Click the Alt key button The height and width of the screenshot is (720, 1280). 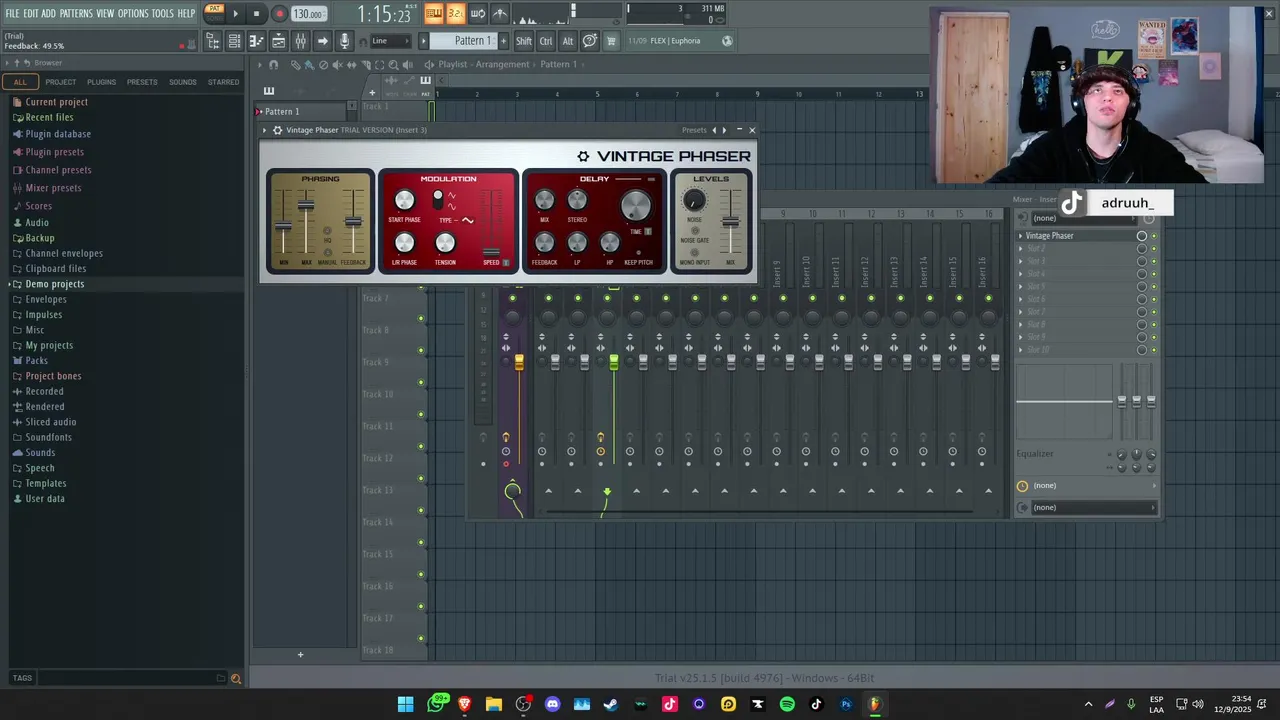pos(568,41)
